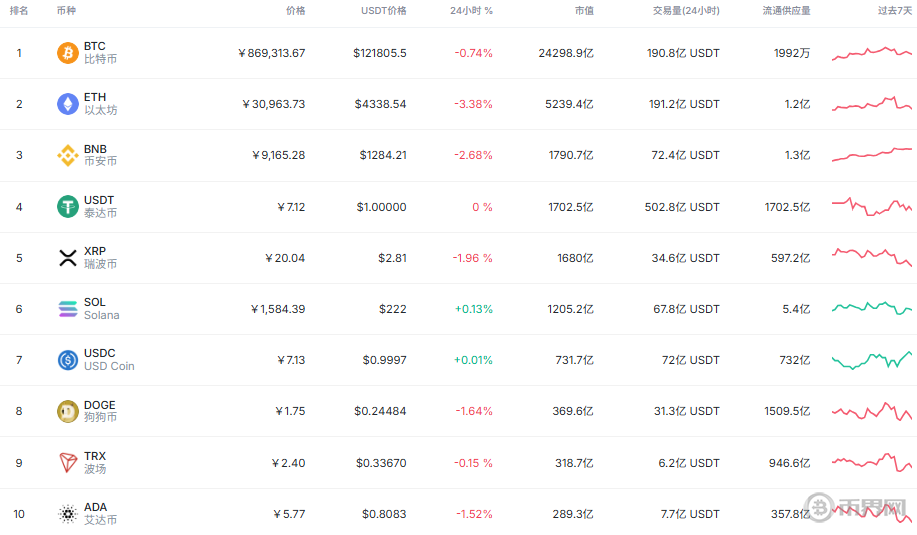Click the Cardano ADA coin icon

tap(68, 514)
